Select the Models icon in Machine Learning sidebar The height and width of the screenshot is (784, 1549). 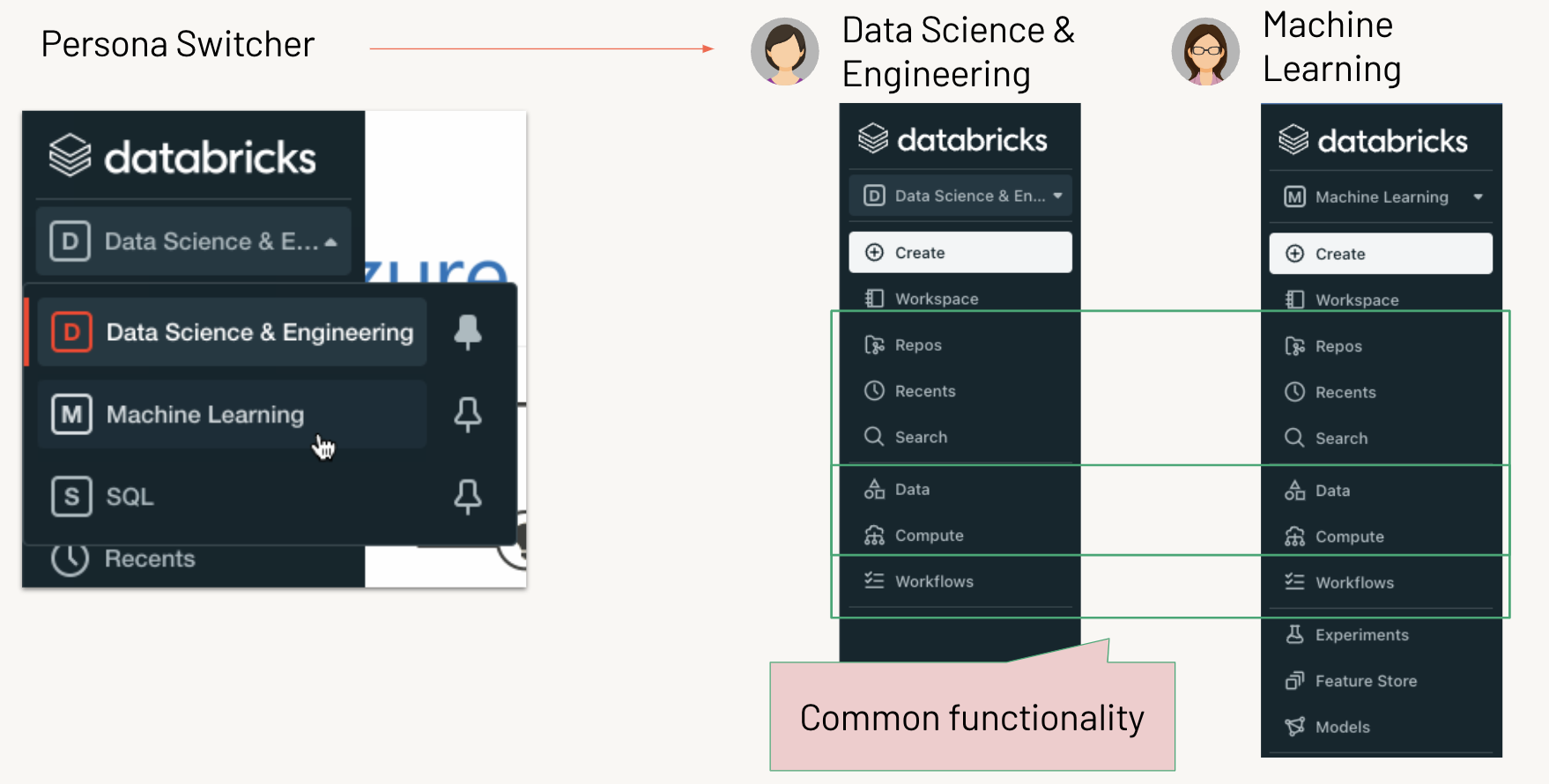[1294, 727]
